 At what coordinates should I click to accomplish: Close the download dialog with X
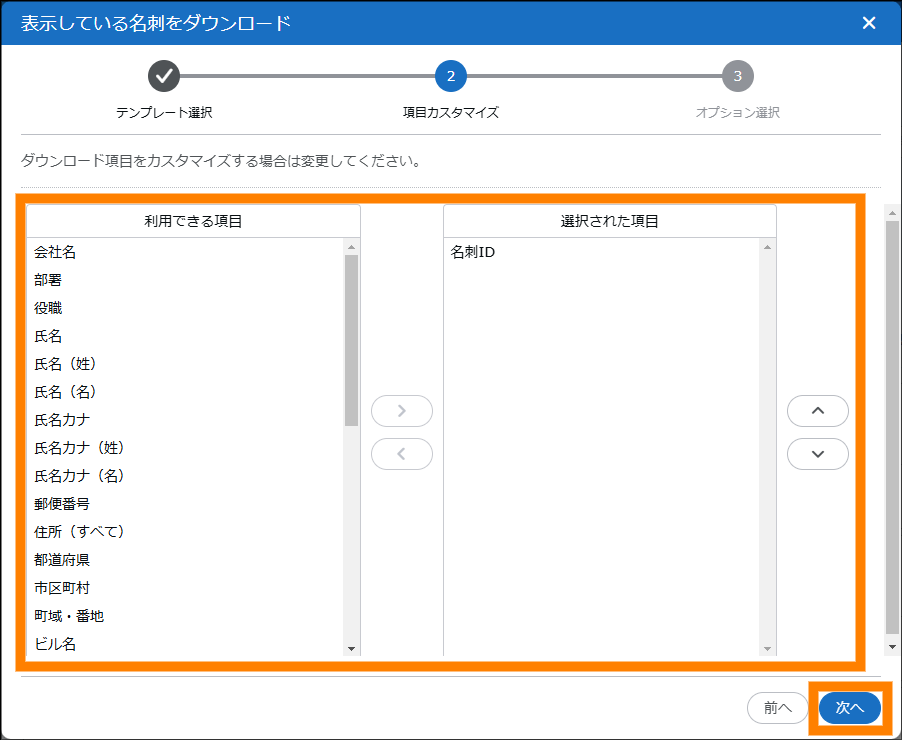pos(868,23)
